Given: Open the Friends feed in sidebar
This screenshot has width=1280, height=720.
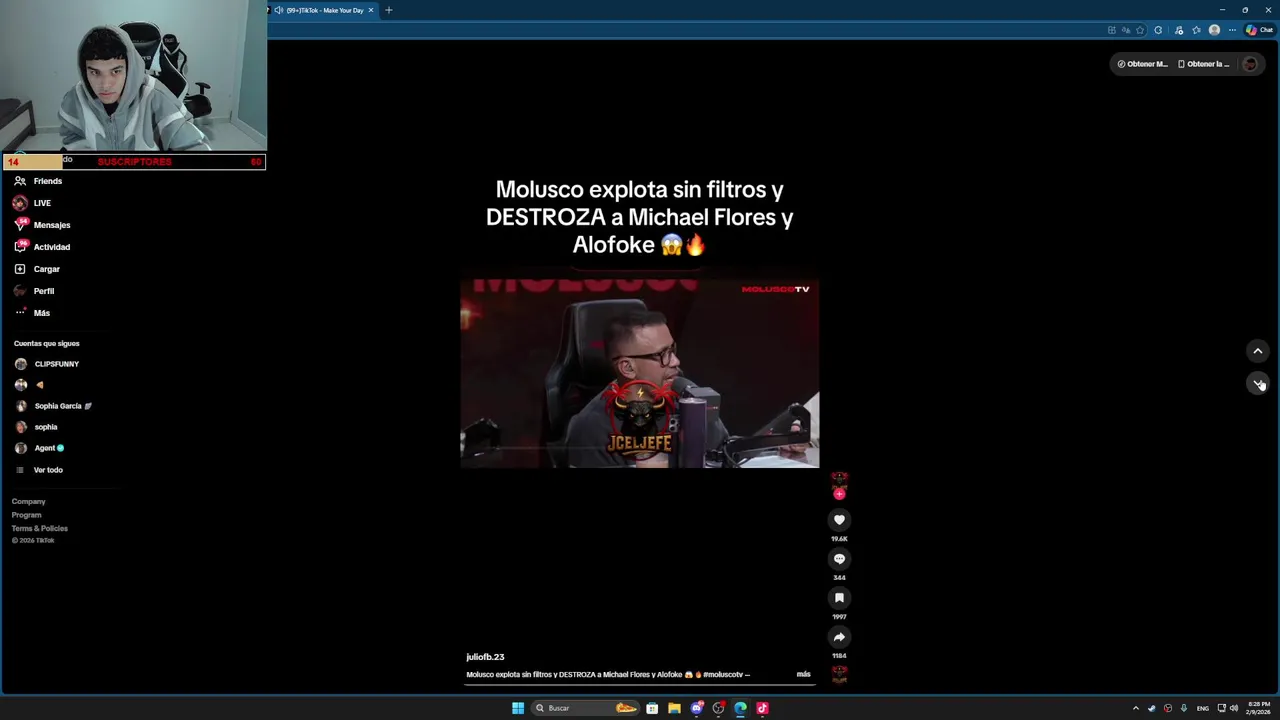Looking at the screenshot, I should [x=38, y=181].
